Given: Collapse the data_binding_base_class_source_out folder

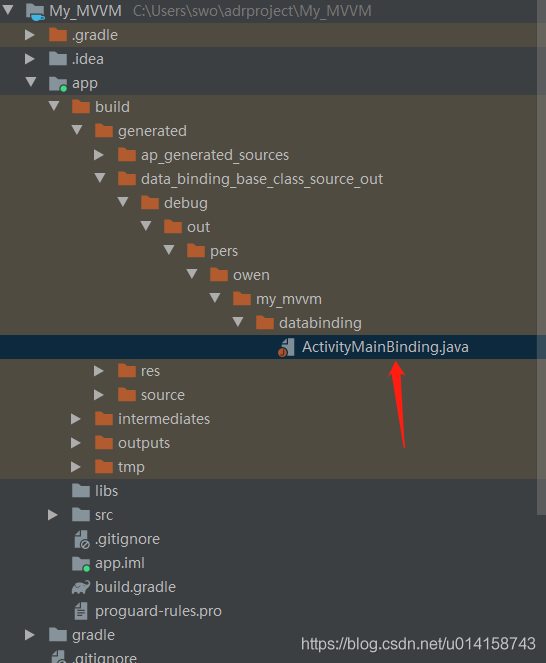Looking at the screenshot, I should [100, 178].
